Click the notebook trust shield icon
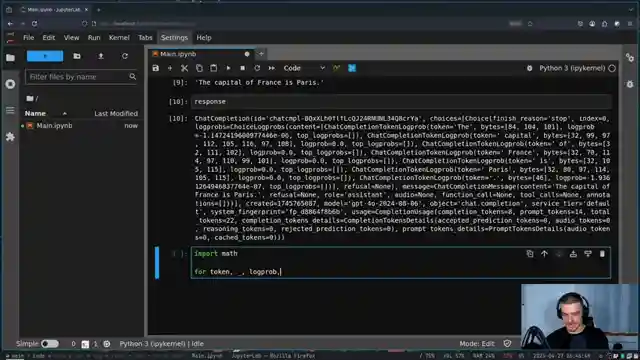640x360 pixels. 507,344
